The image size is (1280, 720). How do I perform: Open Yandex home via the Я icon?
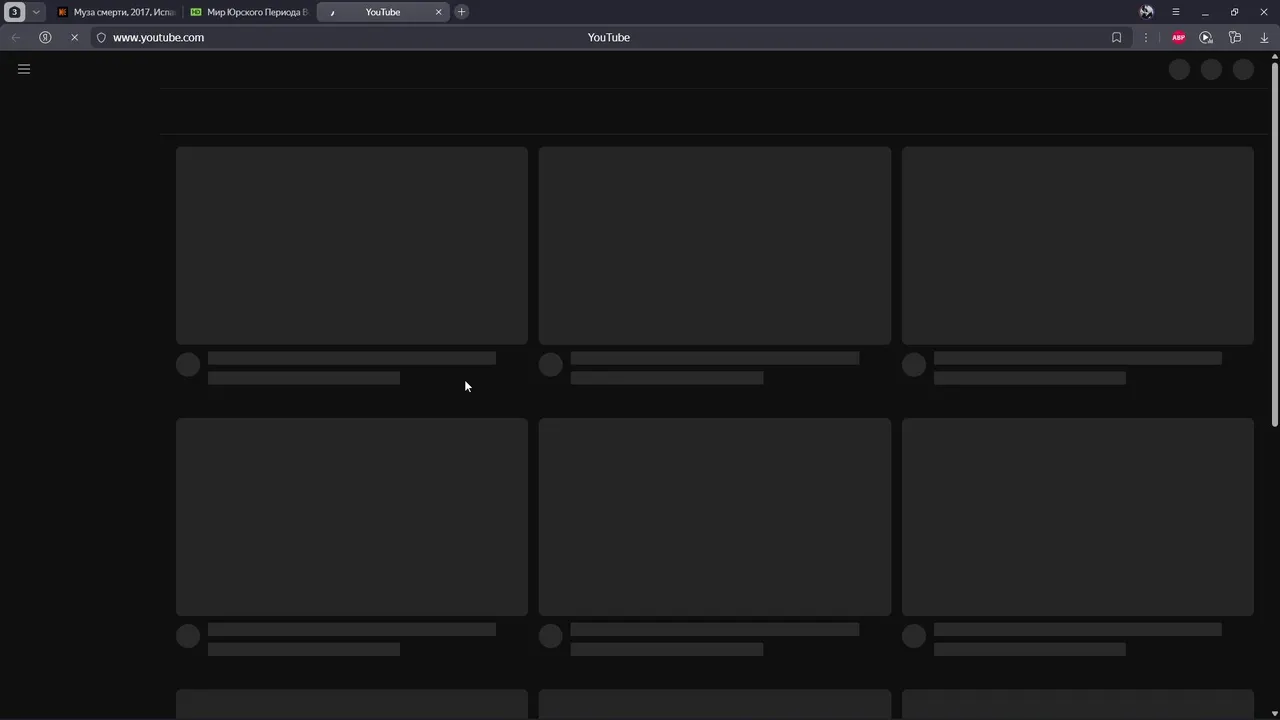pos(45,37)
